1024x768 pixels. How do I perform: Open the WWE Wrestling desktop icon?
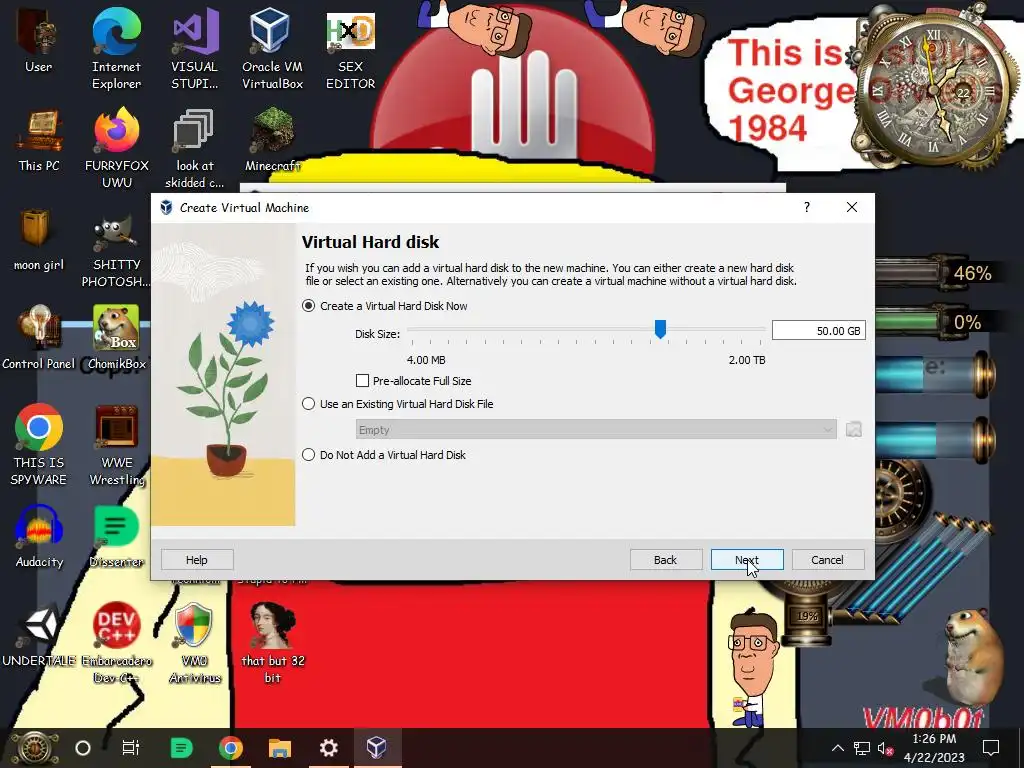click(x=116, y=445)
